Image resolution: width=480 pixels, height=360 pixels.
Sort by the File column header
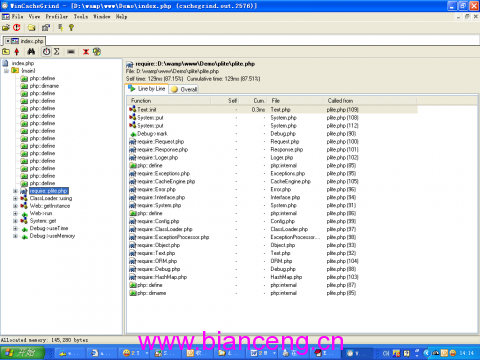(296, 101)
